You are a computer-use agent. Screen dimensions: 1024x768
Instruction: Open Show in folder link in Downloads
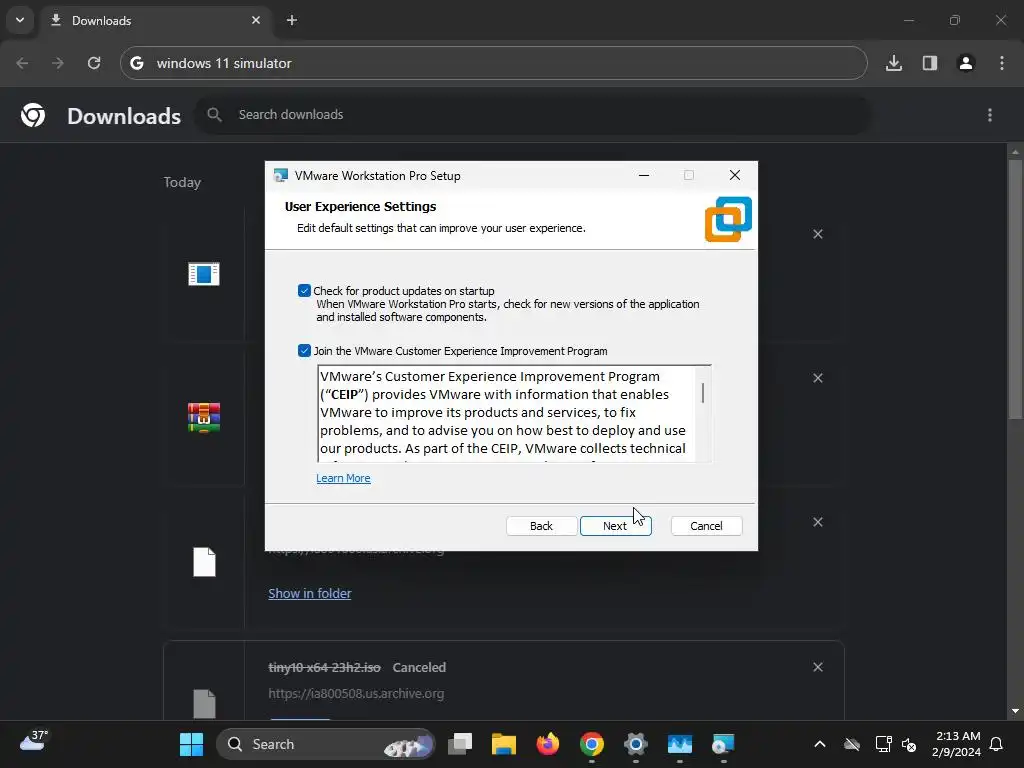(310, 593)
